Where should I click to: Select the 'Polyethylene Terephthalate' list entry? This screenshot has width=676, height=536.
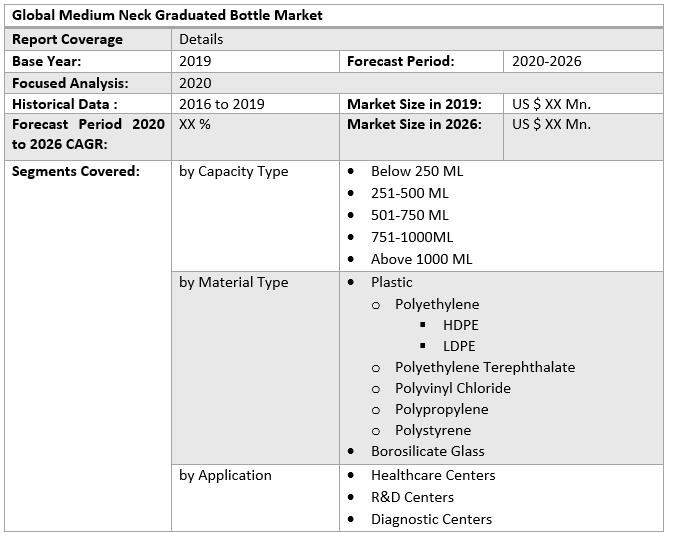(x=484, y=367)
